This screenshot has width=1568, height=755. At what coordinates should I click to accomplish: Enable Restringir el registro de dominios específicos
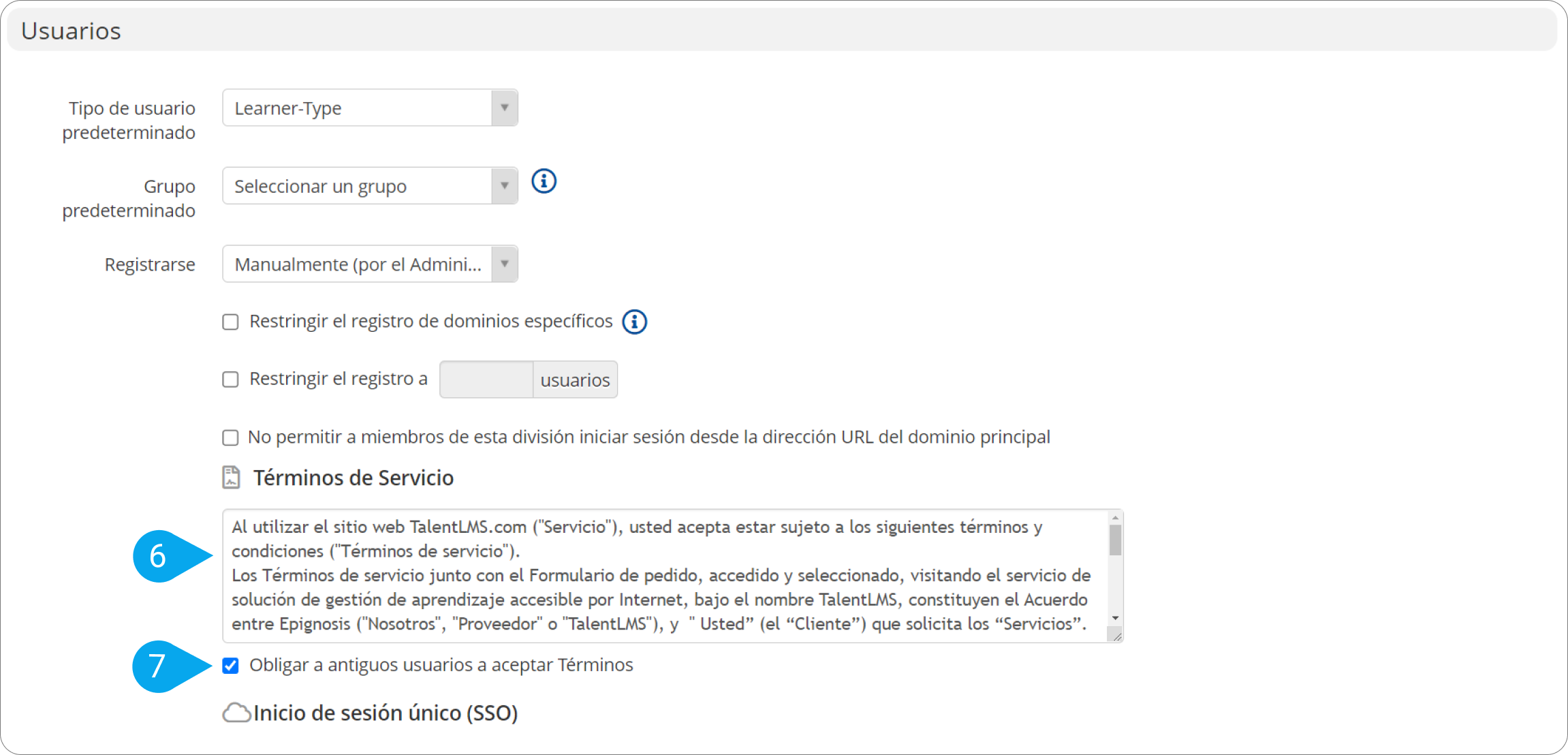(x=231, y=322)
